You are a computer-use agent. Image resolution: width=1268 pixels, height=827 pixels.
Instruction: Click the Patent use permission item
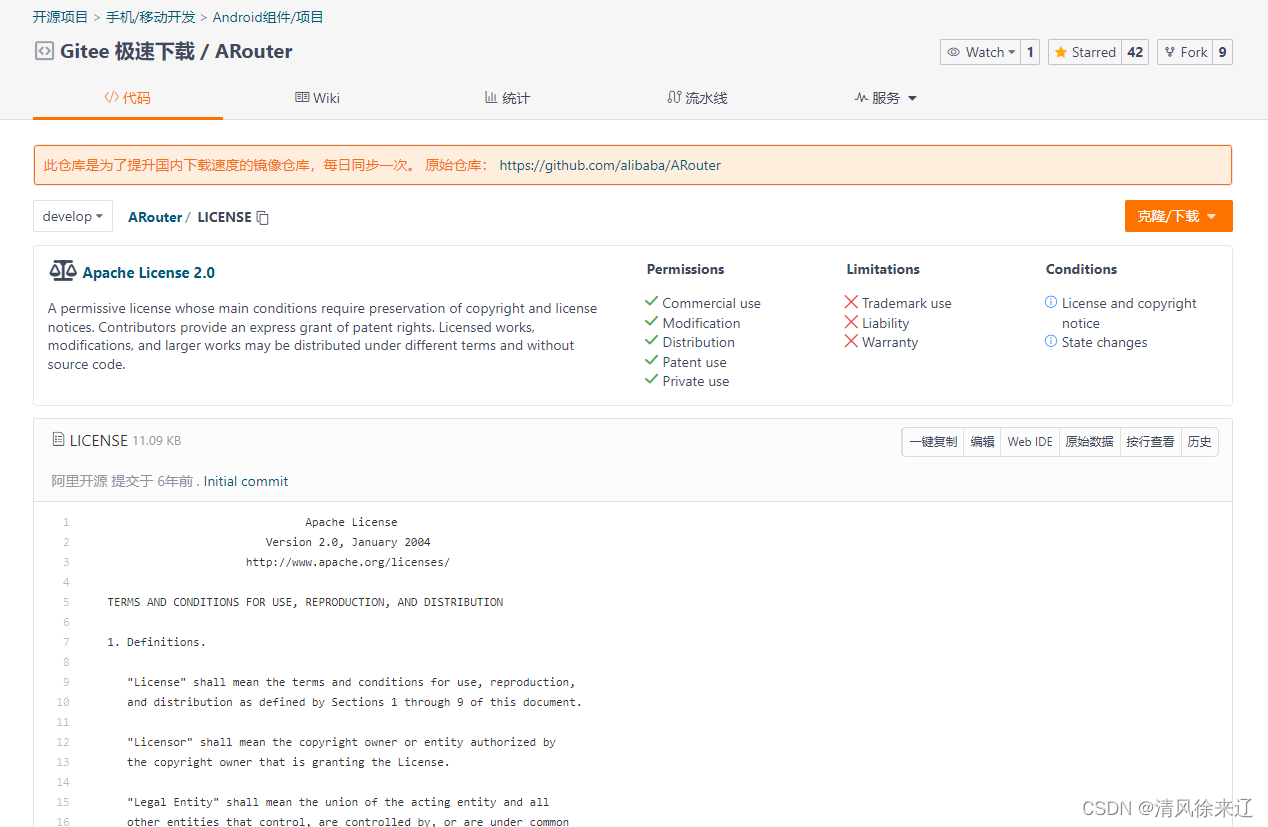click(x=694, y=362)
